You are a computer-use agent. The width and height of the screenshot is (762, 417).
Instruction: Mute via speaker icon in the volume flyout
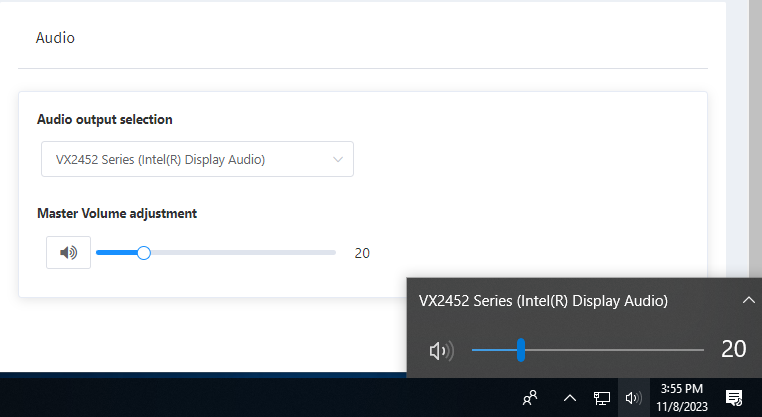(x=440, y=350)
